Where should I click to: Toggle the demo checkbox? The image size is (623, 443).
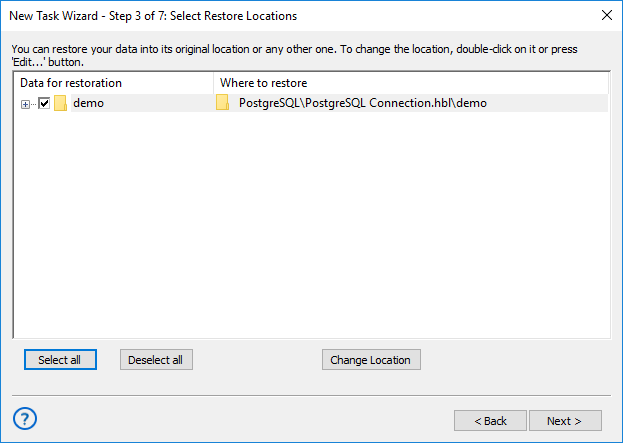(x=44, y=103)
